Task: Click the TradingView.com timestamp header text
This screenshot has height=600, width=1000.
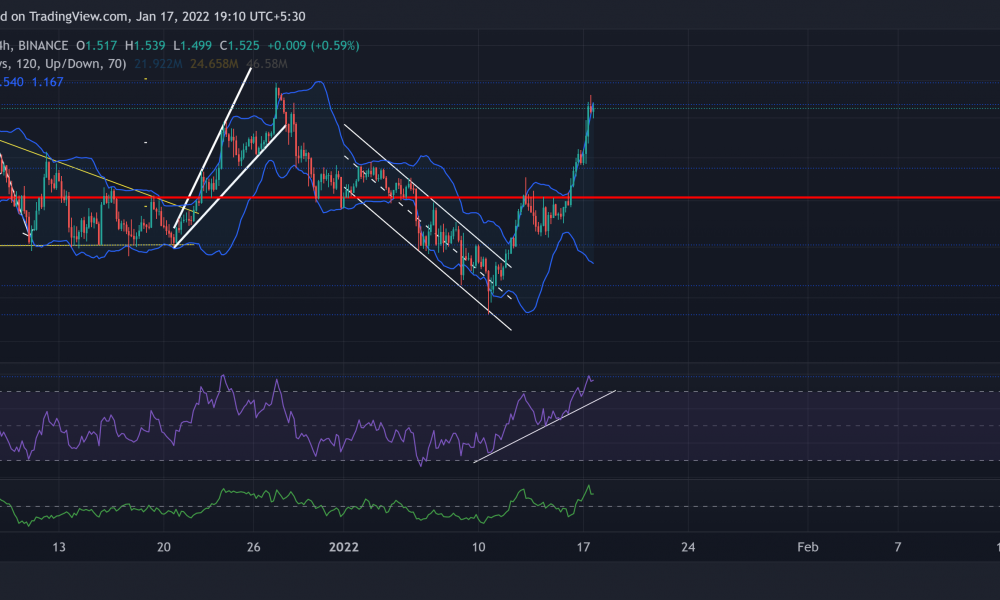Action: click(153, 17)
